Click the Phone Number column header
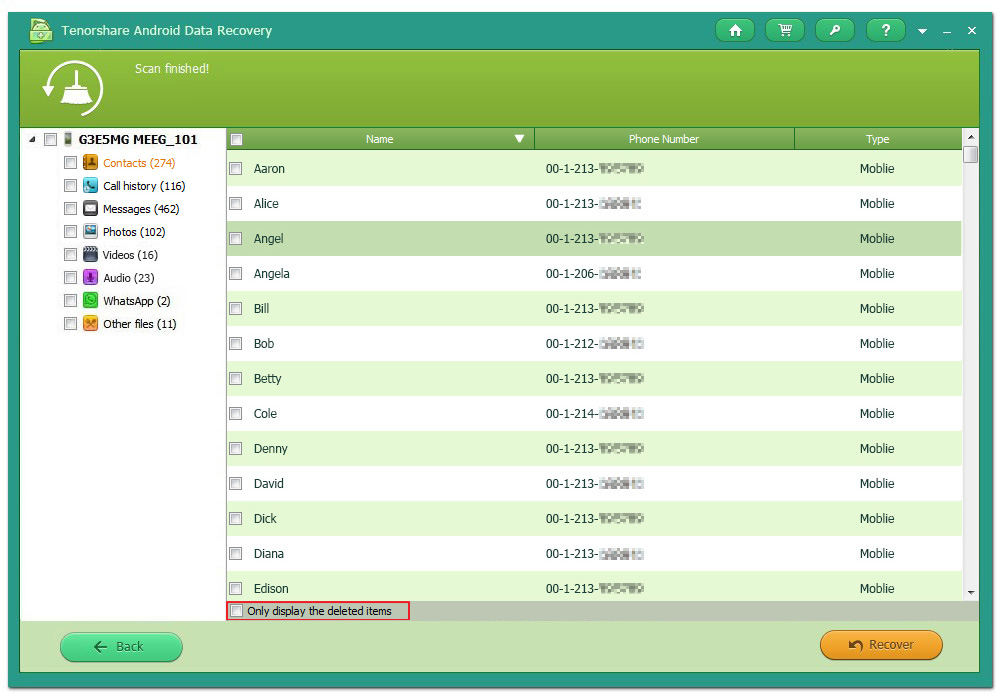The width and height of the screenshot is (1000, 700). [664, 139]
